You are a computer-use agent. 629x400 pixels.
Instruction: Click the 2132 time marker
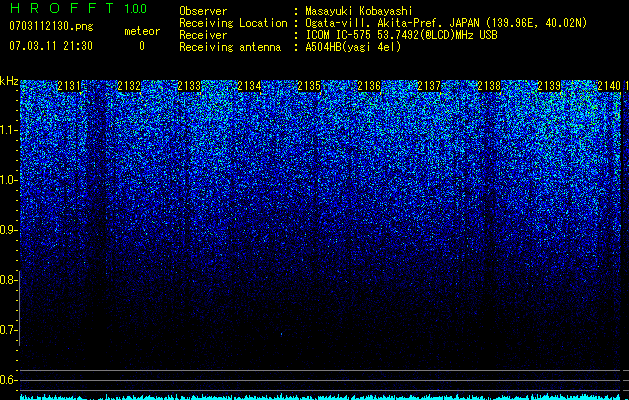129,85
